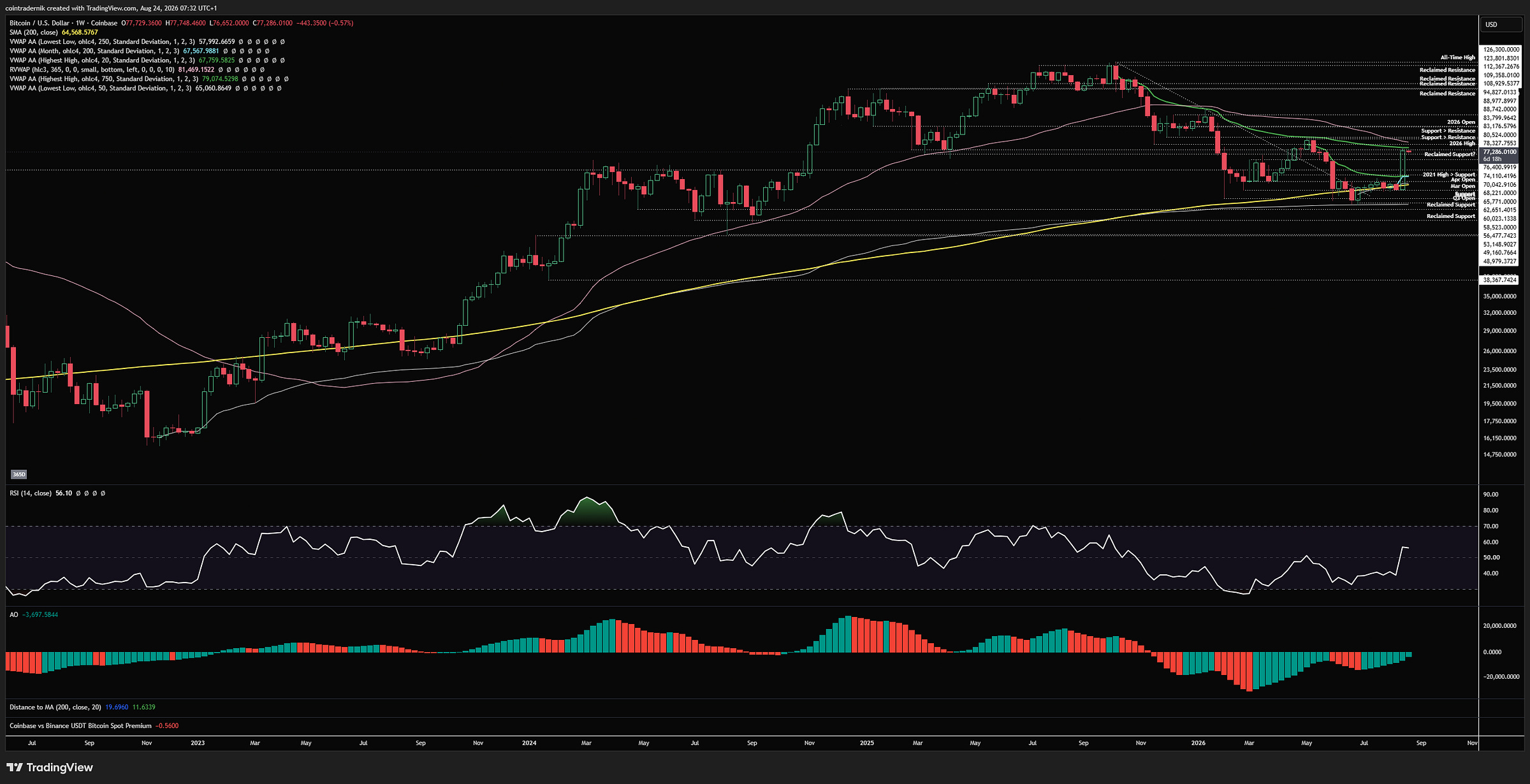
Task: Select the SMA (200, close) indicator legend
Action: (34, 33)
